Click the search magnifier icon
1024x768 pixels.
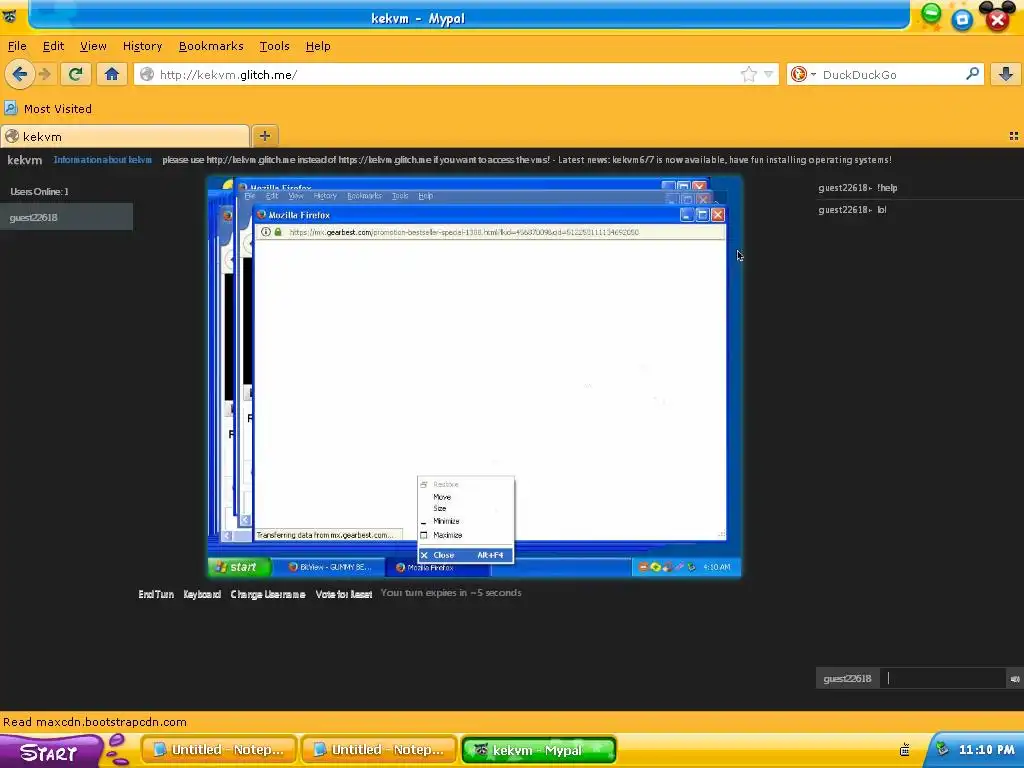tap(972, 74)
